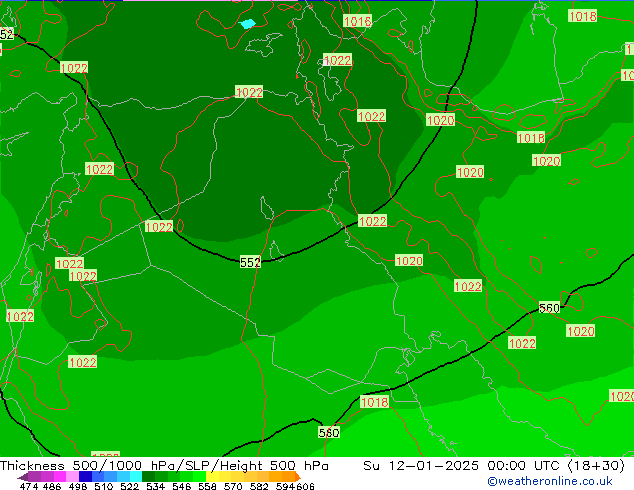Click the legend value 594

coord(285,486)
